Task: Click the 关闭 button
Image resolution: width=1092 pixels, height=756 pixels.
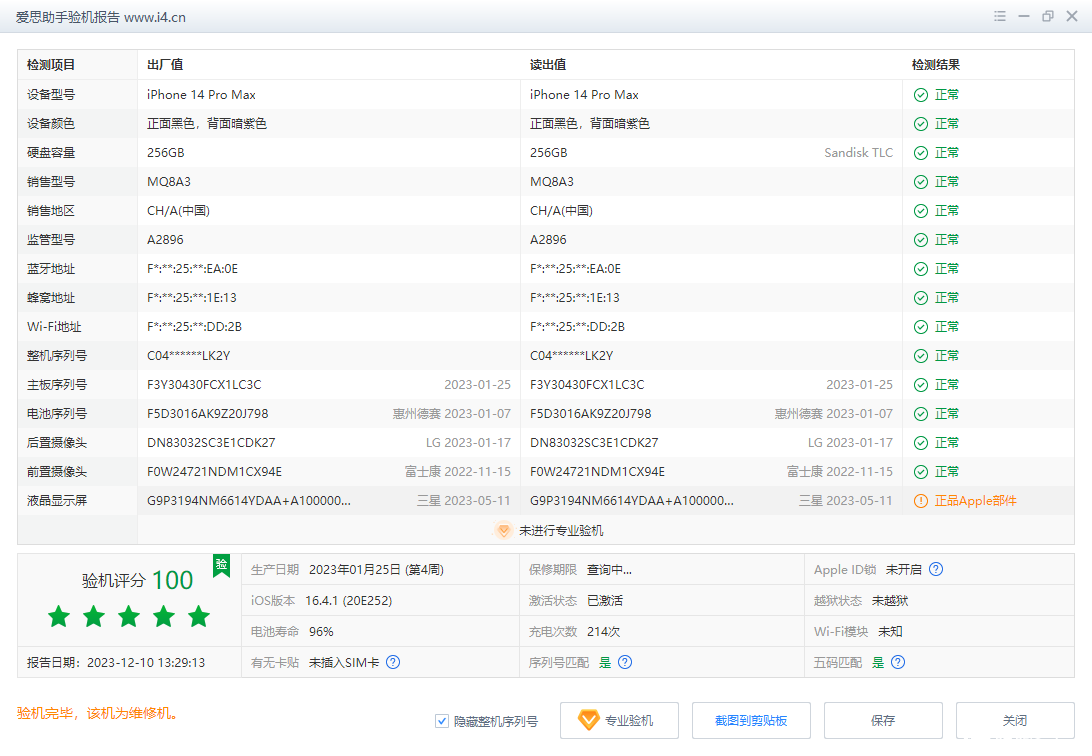Action: pos(1015,720)
